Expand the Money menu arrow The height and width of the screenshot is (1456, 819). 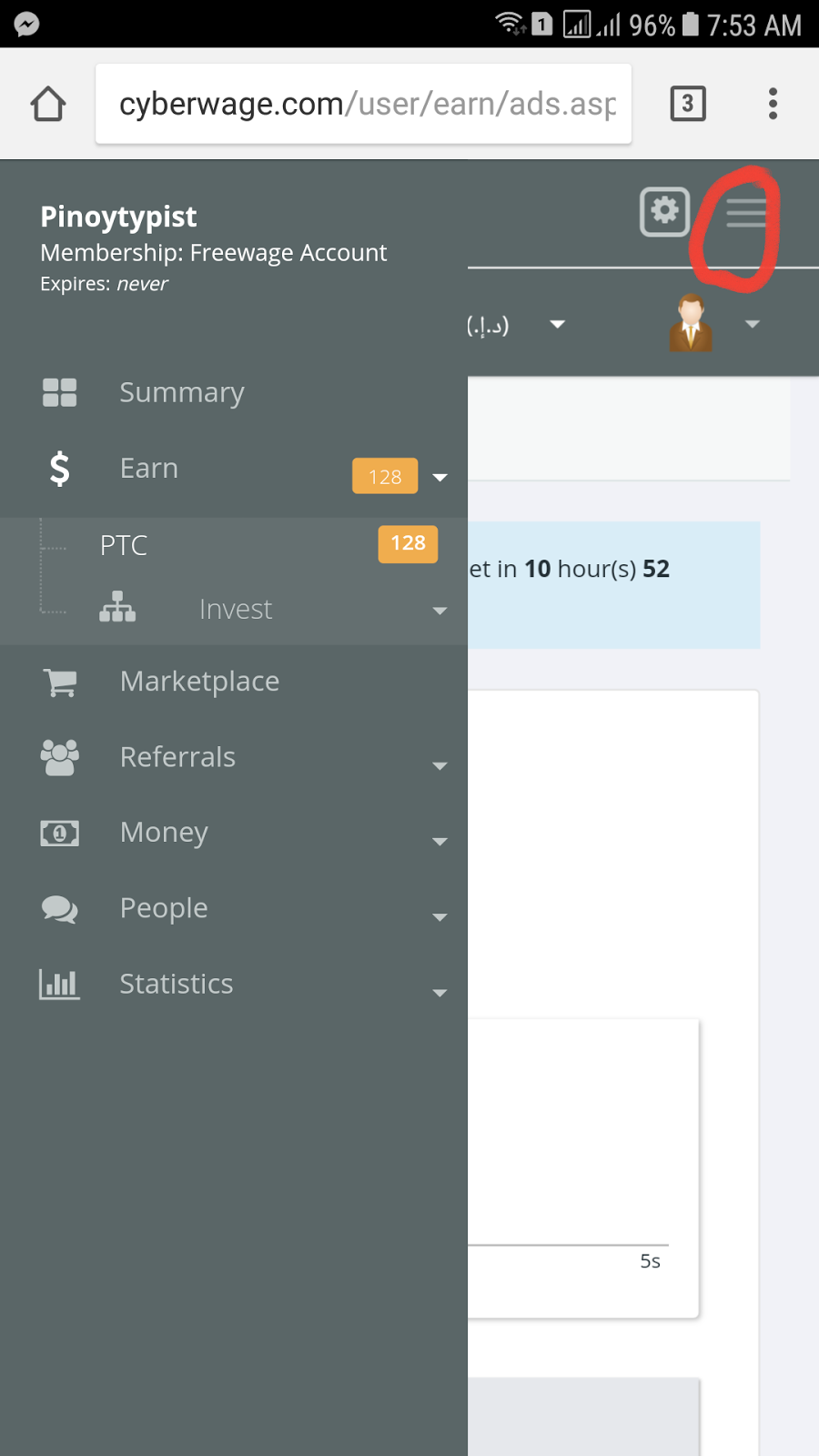(x=440, y=842)
